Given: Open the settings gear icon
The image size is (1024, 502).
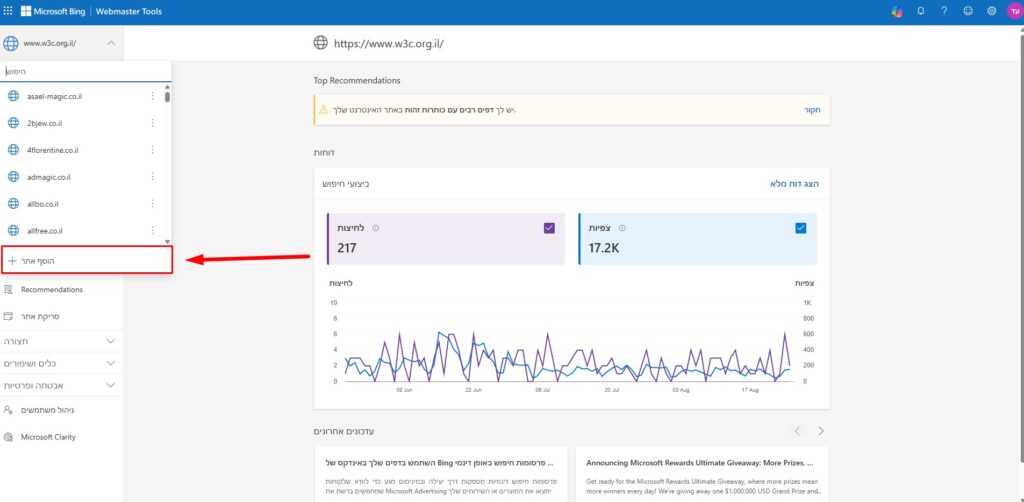Looking at the screenshot, I should pos(991,11).
